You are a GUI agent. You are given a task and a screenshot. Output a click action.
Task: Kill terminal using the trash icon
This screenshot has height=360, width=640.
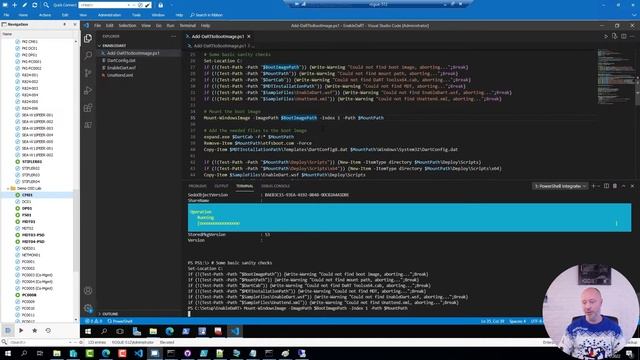click(x=615, y=186)
